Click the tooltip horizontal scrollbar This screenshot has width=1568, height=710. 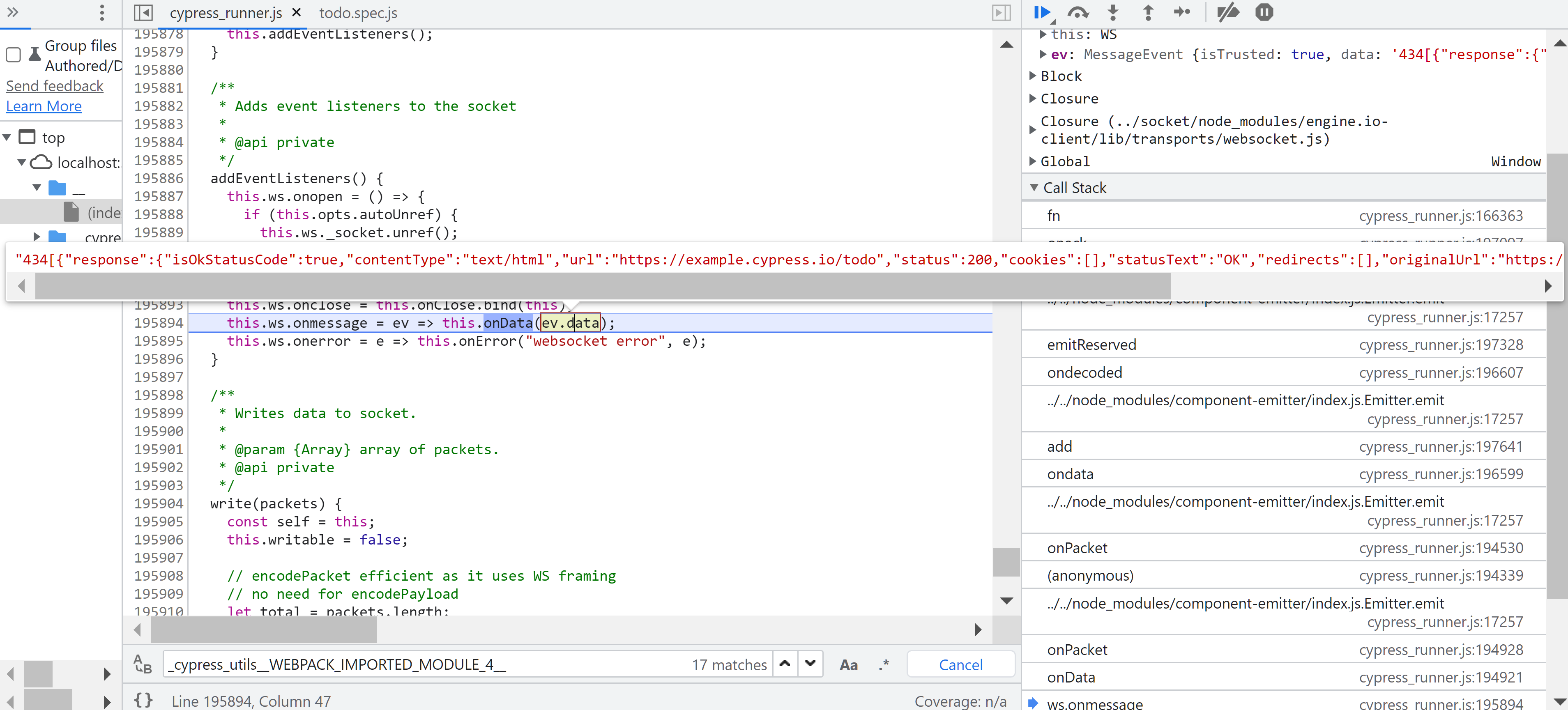603,286
